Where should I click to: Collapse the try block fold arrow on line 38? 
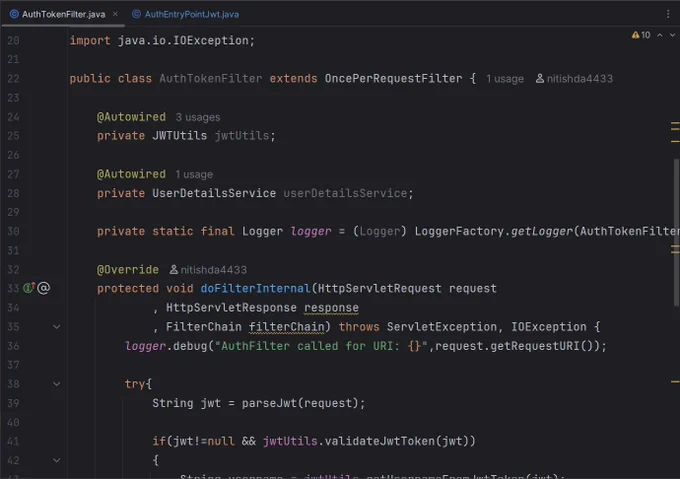[56, 384]
